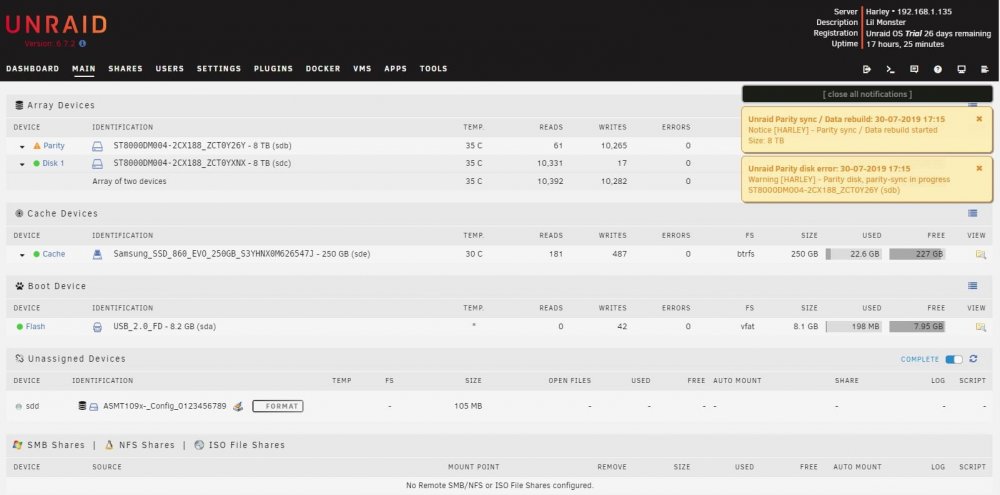Browse the Cache device via View icon

[x=980, y=255]
